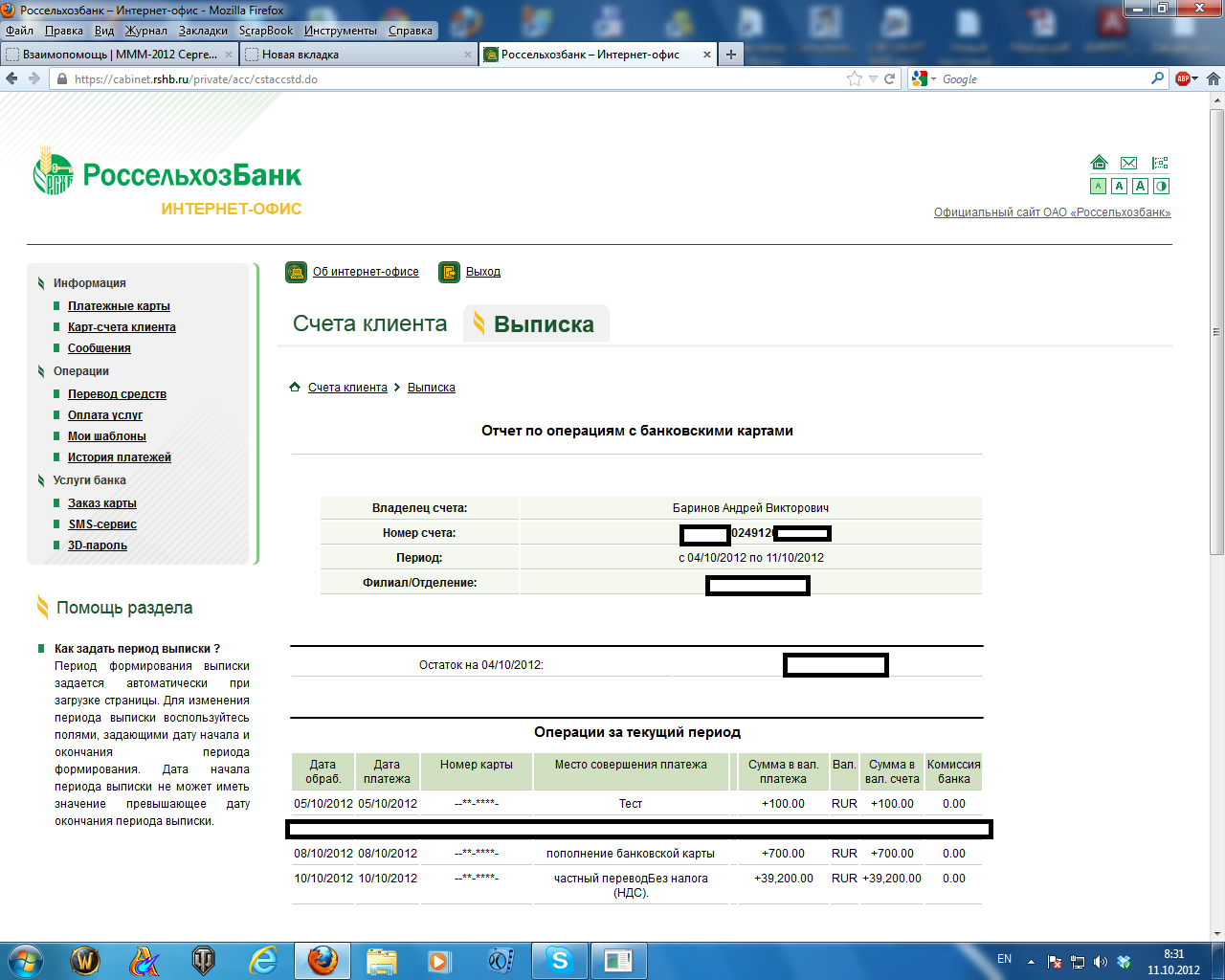Click the browser back arrow
1225x980 pixels.
point(12,78)
